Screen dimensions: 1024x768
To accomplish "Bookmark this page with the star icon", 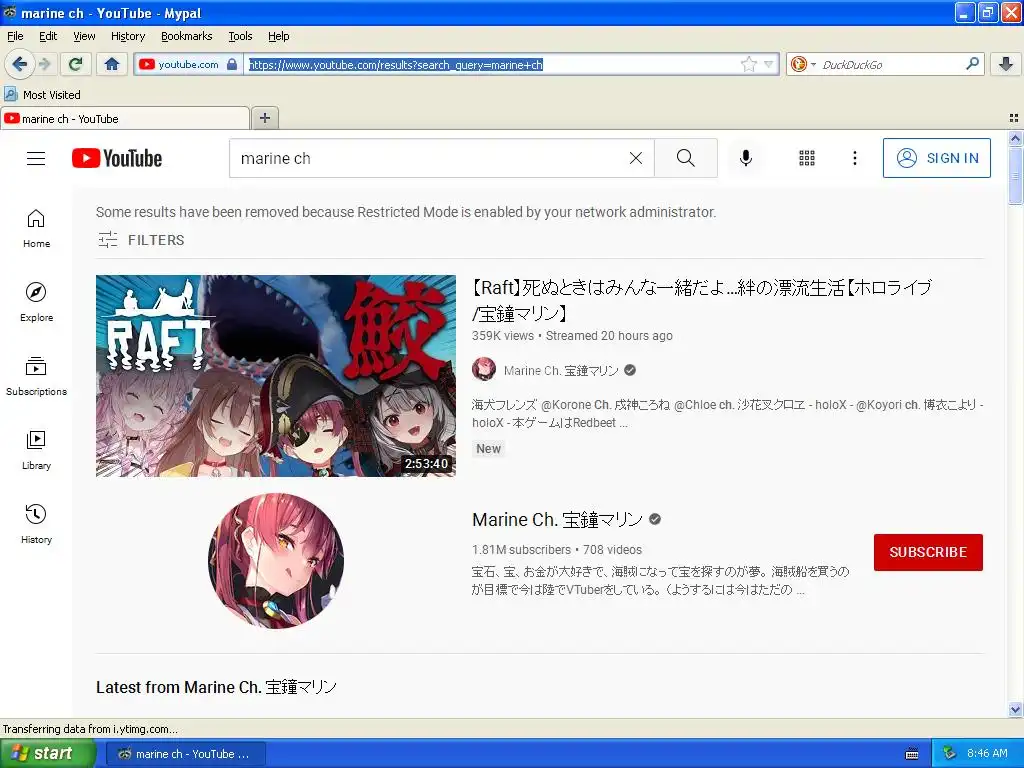I will (x=748, y=64).
